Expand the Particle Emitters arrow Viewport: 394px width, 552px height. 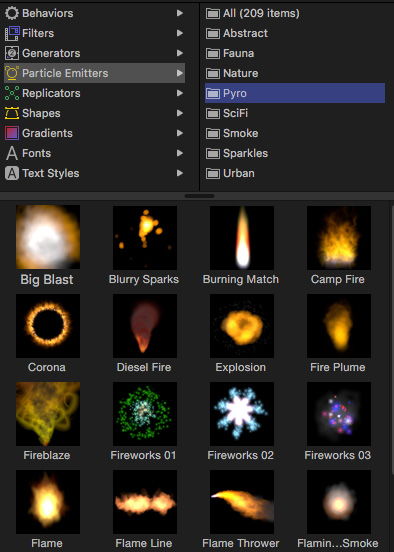(180, 73)
